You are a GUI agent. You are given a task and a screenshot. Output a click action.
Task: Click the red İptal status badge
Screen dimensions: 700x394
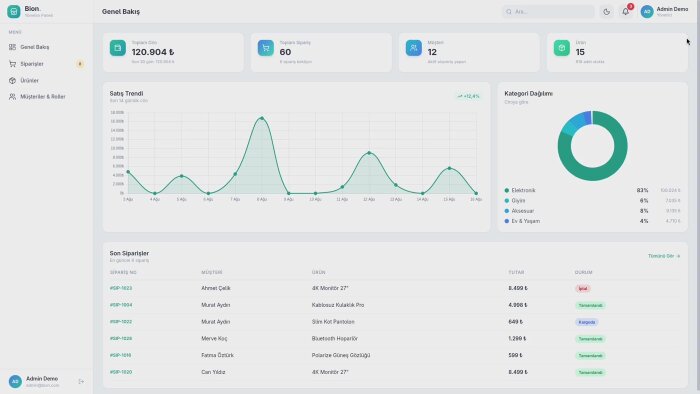583,289
